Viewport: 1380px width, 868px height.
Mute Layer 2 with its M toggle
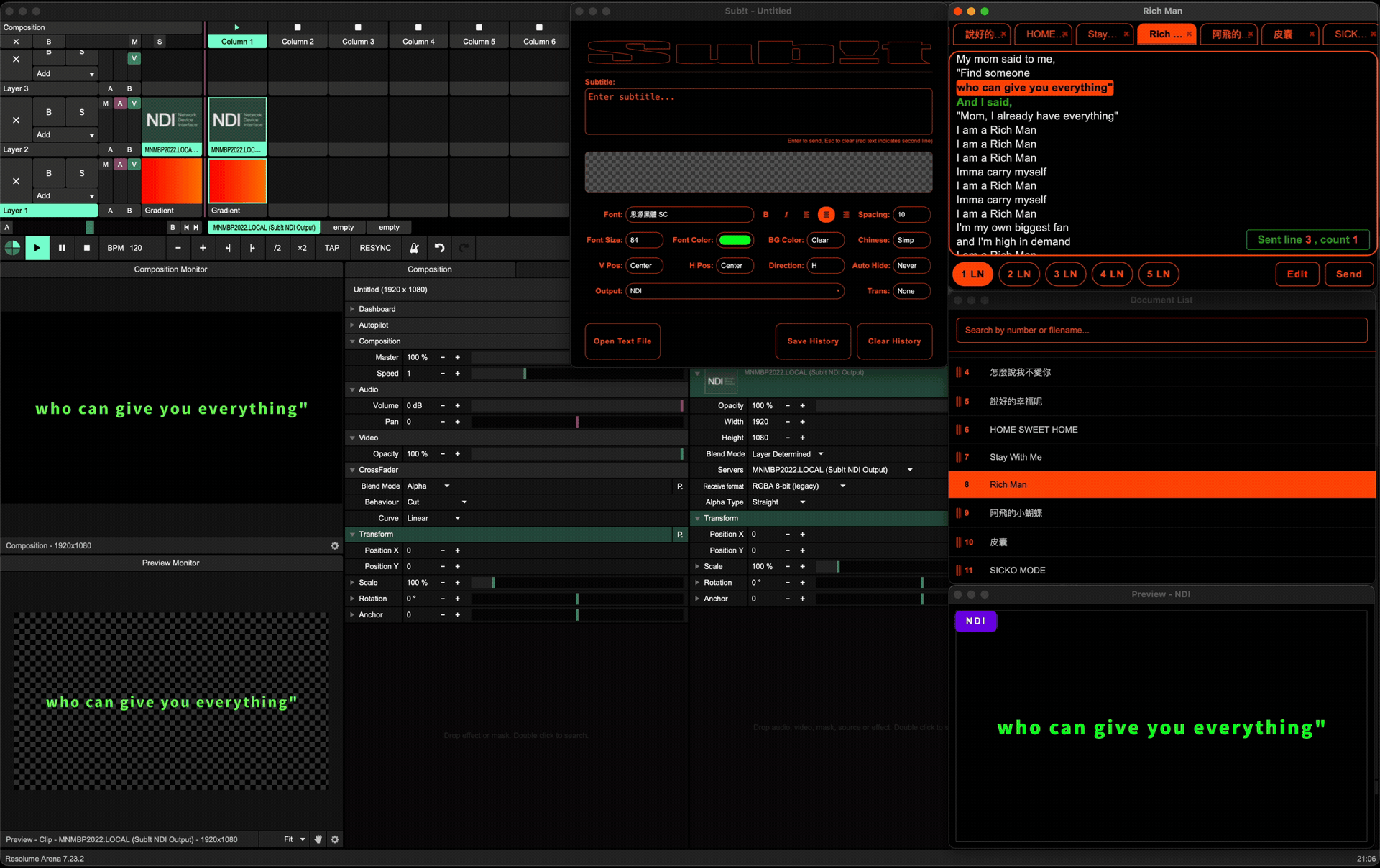click(106, 104)
